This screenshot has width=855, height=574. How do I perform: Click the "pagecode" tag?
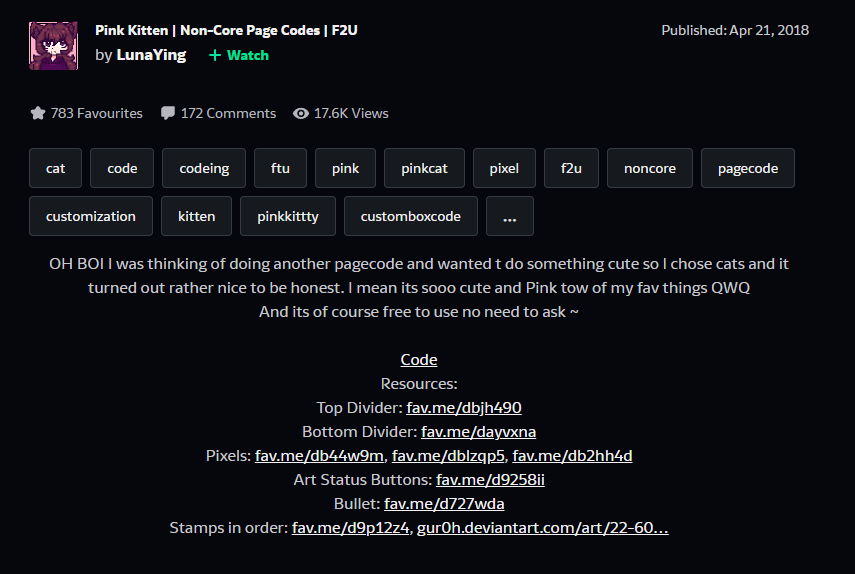747,168
